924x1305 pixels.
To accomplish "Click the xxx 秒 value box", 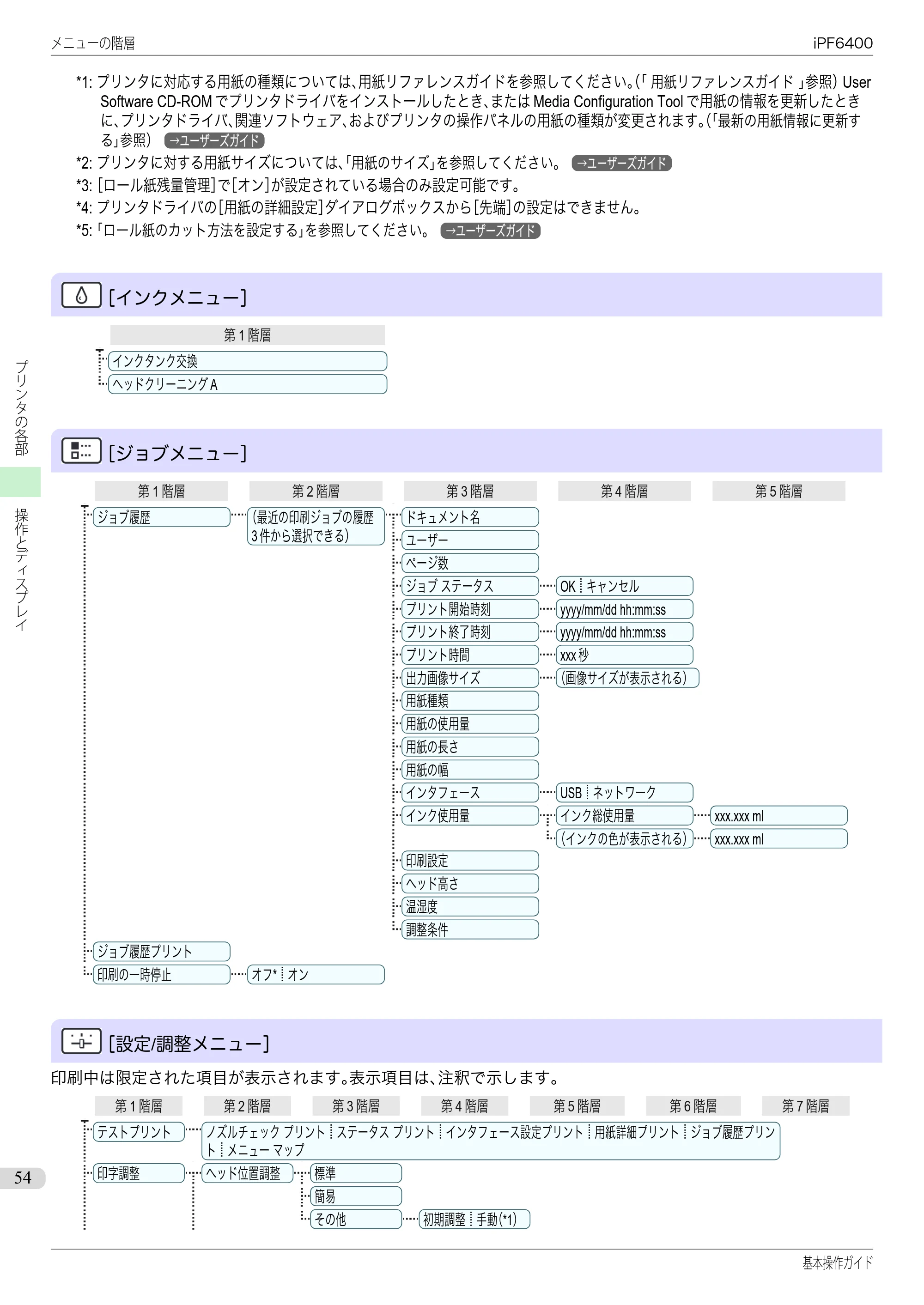I will [624, 655].
